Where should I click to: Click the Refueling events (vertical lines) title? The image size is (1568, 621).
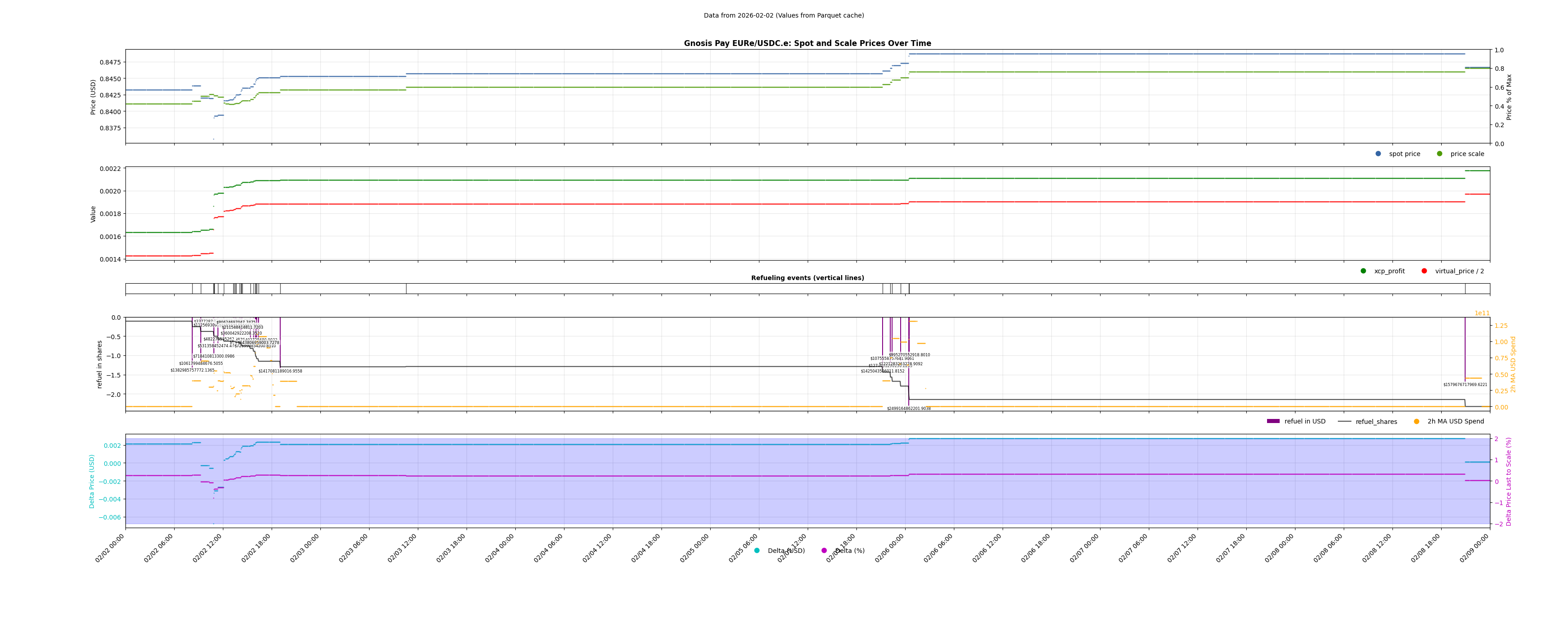[x=807, y=278]
